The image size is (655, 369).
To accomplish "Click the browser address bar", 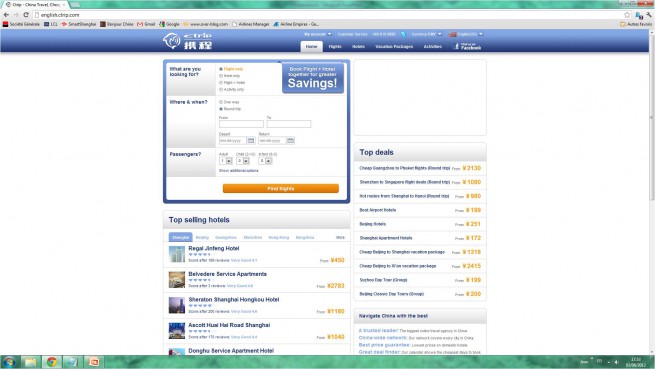I will point(330,15).
